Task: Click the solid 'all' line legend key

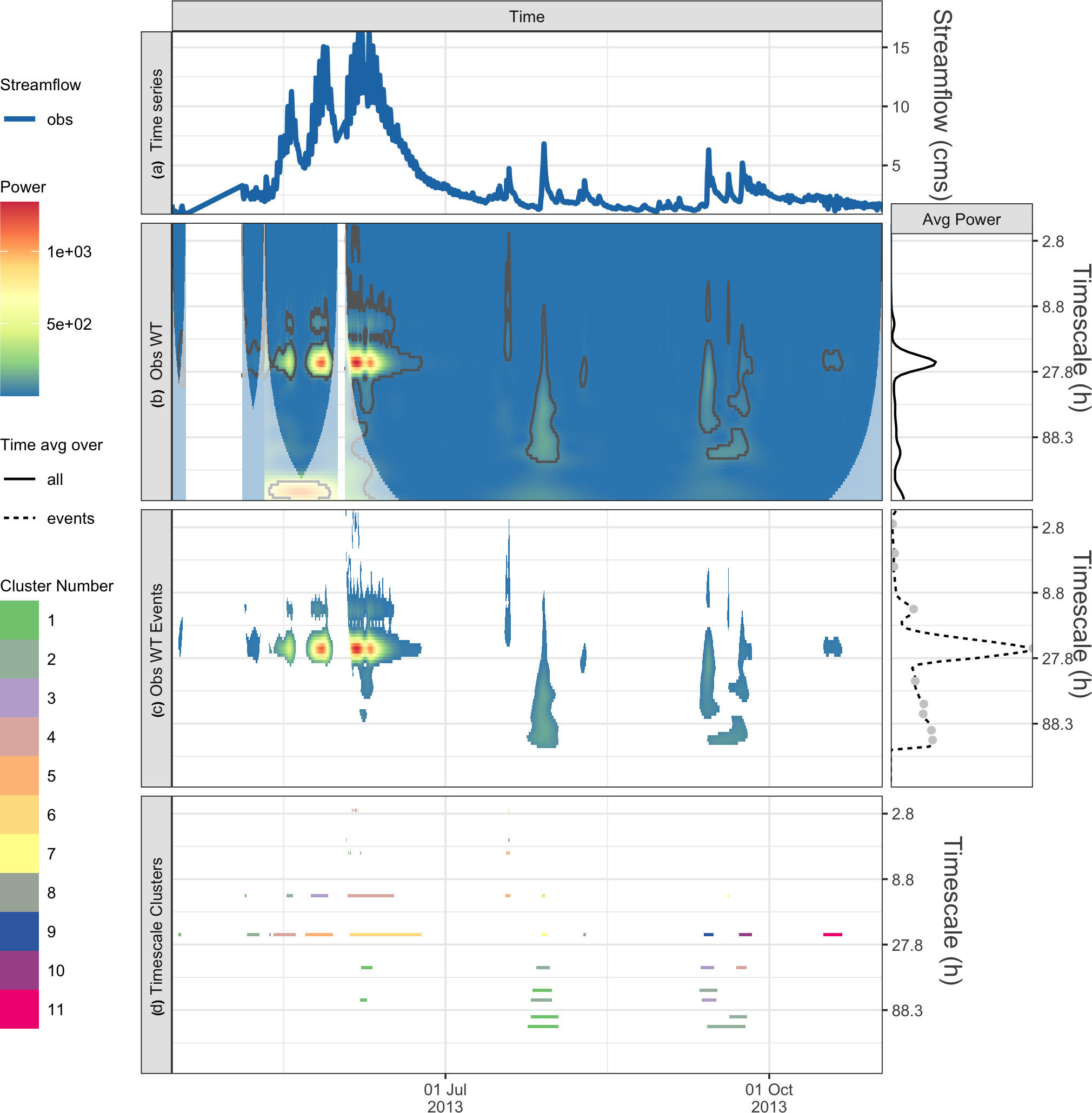Action: point(19,479)
